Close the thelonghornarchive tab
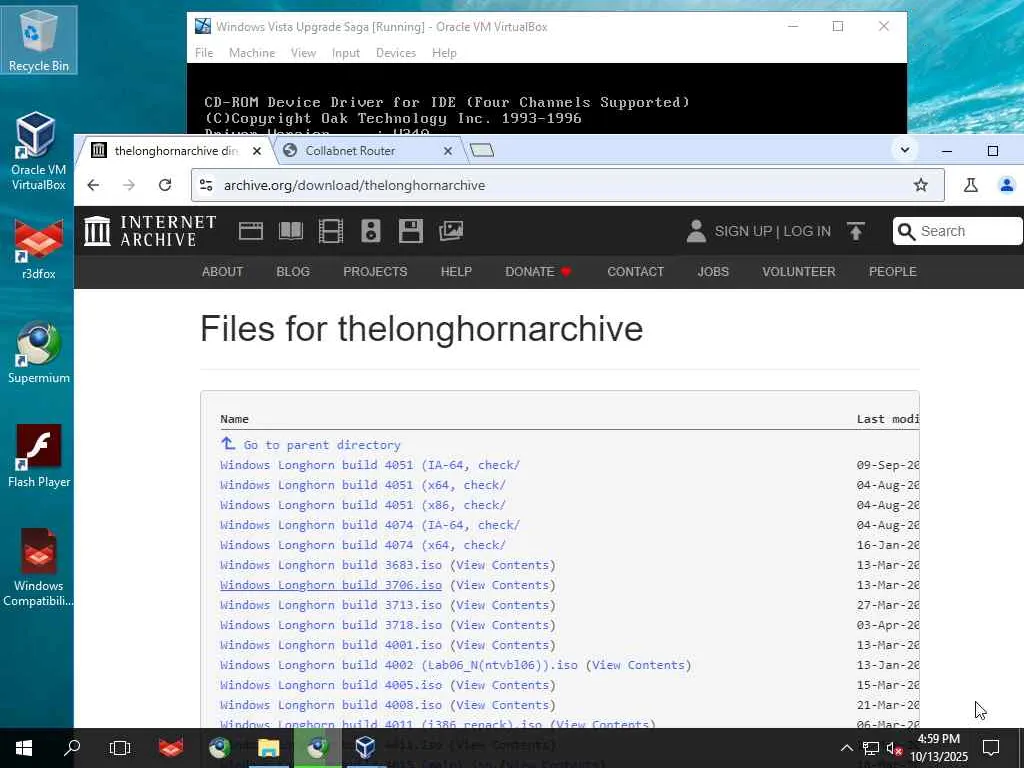Screen dimensions: 1024x768 (257, 151)
